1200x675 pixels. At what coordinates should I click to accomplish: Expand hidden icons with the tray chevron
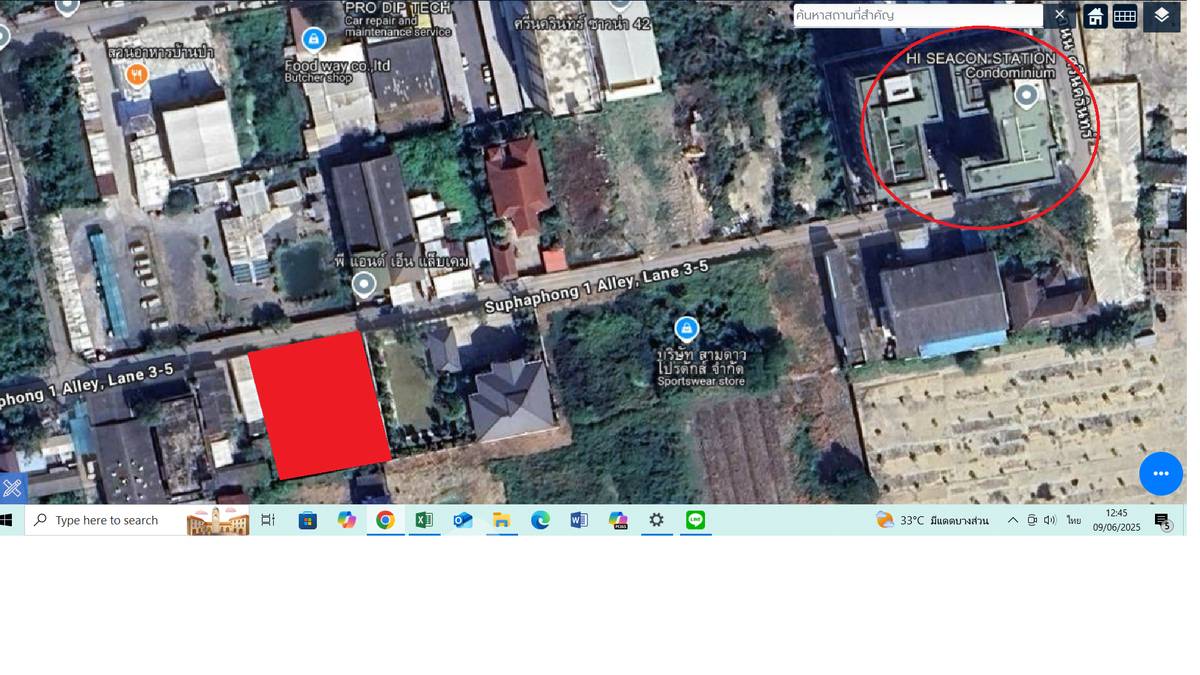[1013, 520]
